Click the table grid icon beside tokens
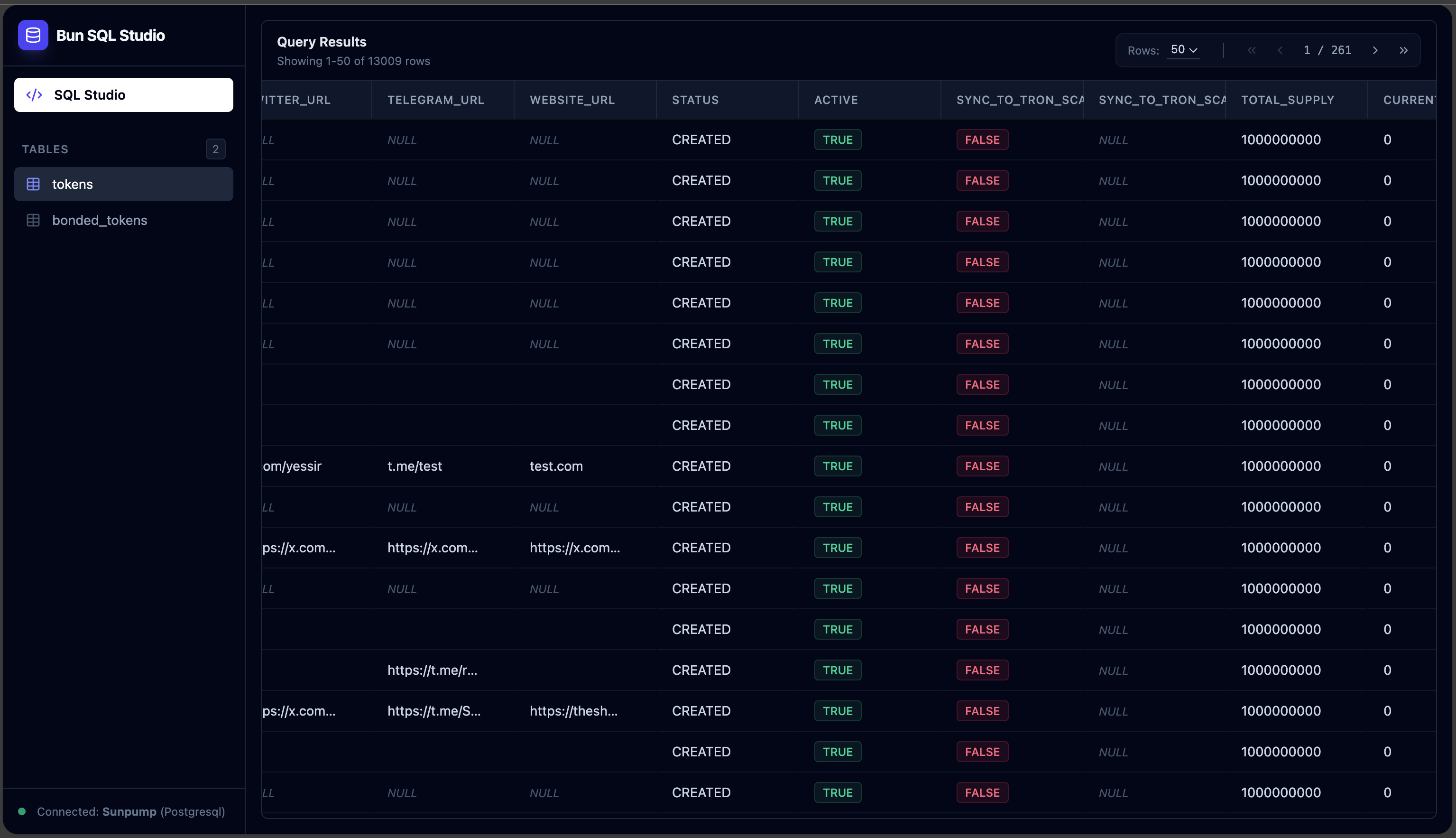 (x=33, y=184)
